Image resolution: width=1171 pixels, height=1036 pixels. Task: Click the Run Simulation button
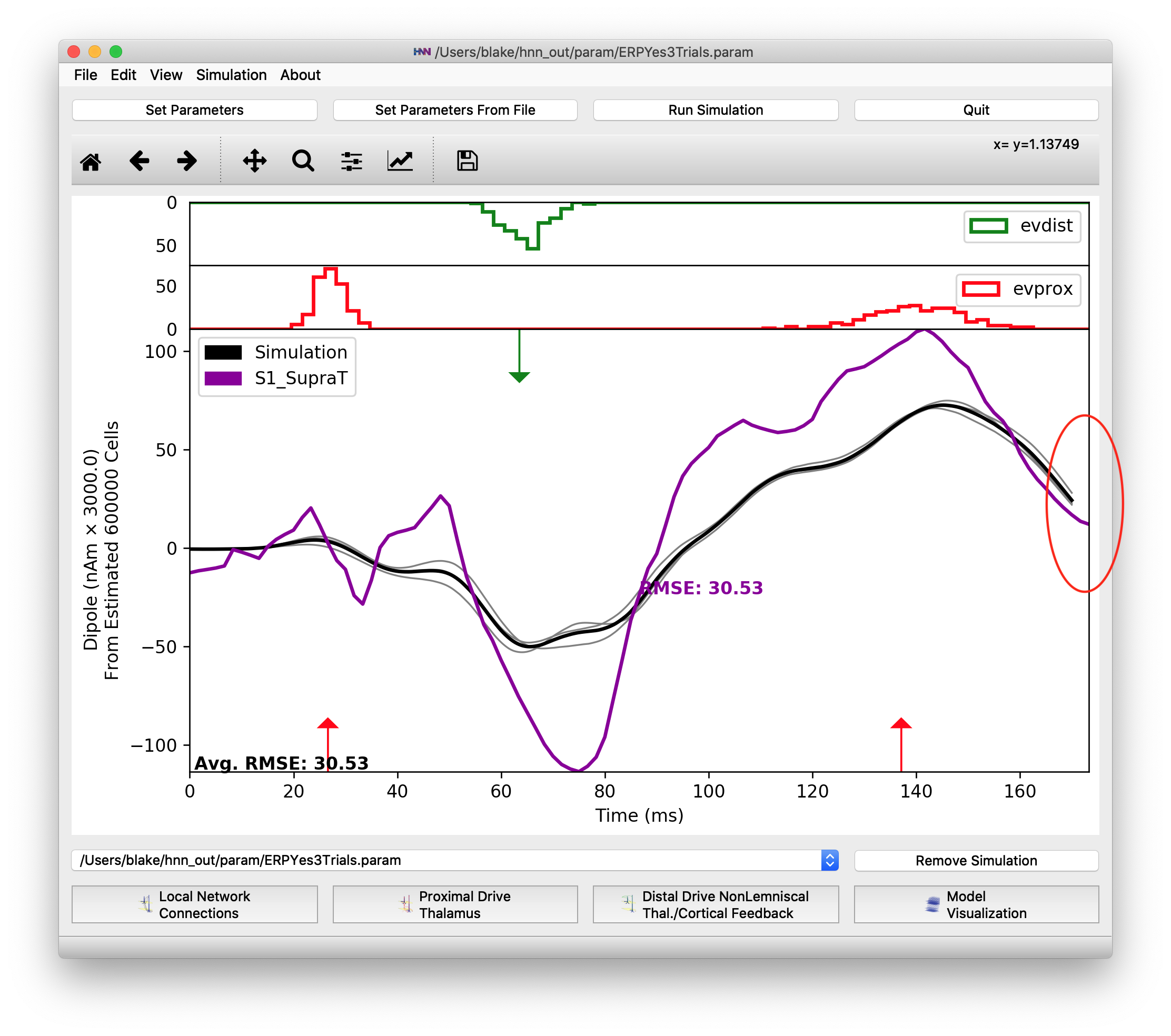point(715,110)
